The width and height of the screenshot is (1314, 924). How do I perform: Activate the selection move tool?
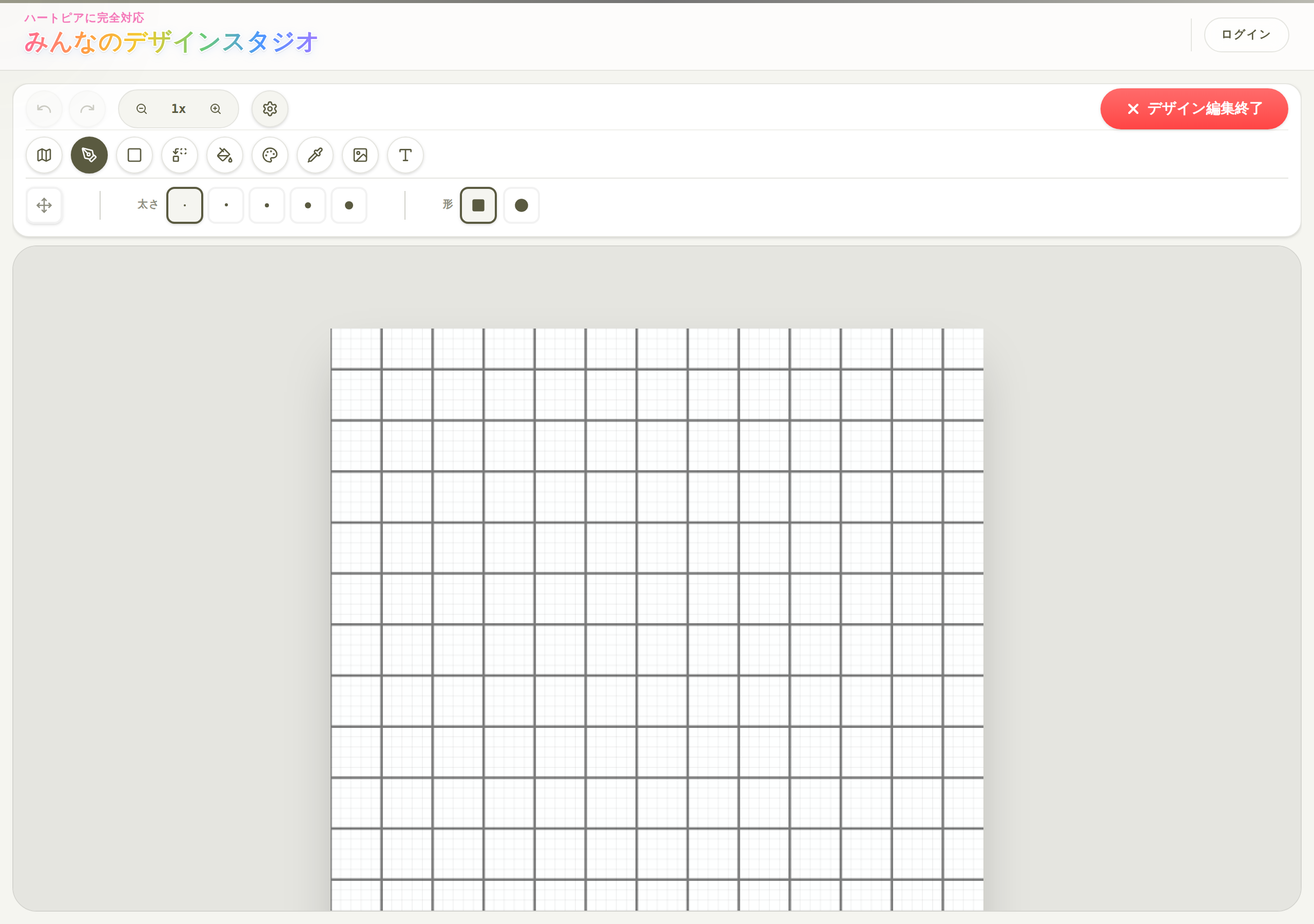(180, 155)
